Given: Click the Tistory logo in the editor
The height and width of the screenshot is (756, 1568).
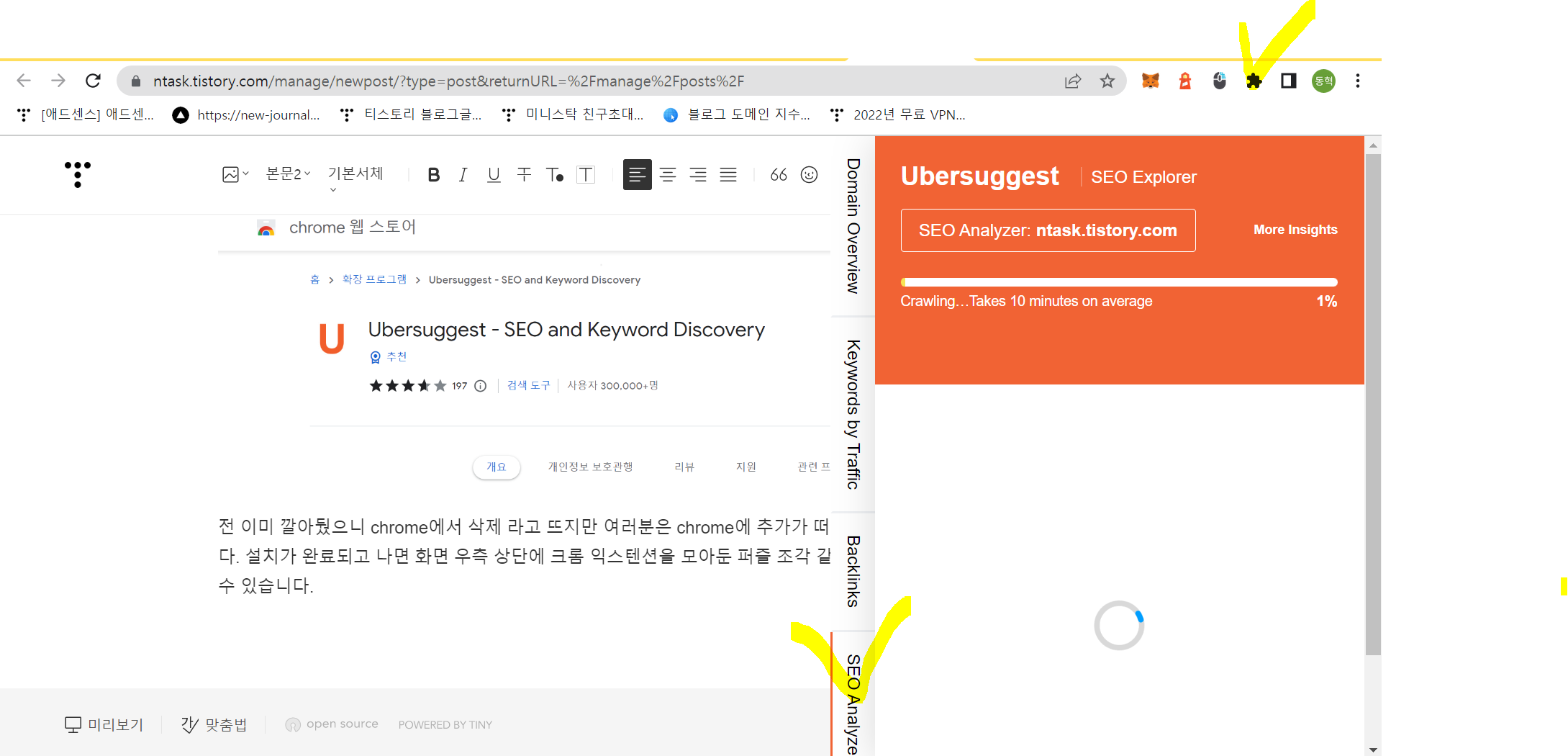Looking at the screenshot, I should (78, 174).
